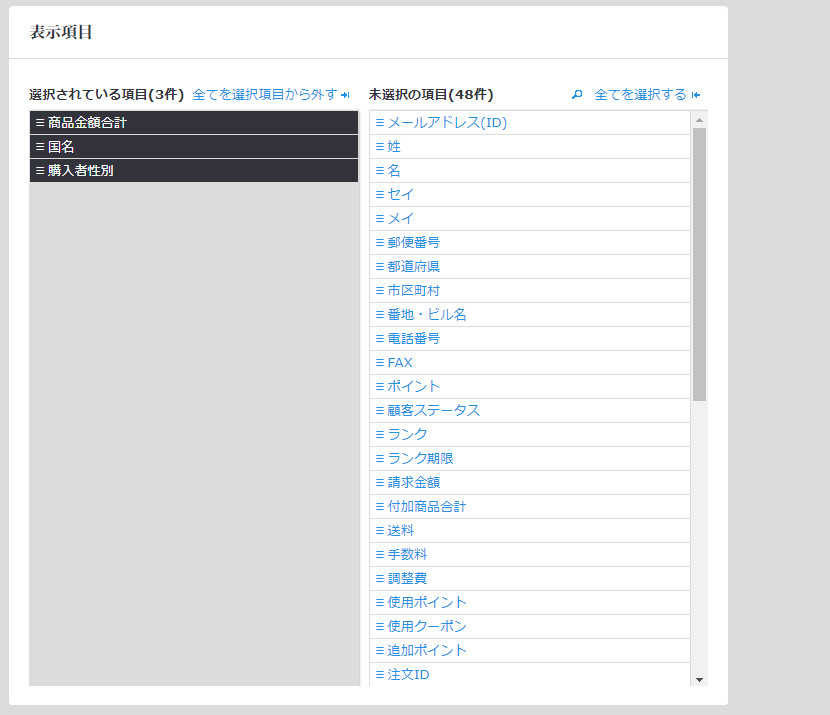Click 全てを選択項目から外す link
Viewport: 830px width, 715px height.
(x=270, y=95)
